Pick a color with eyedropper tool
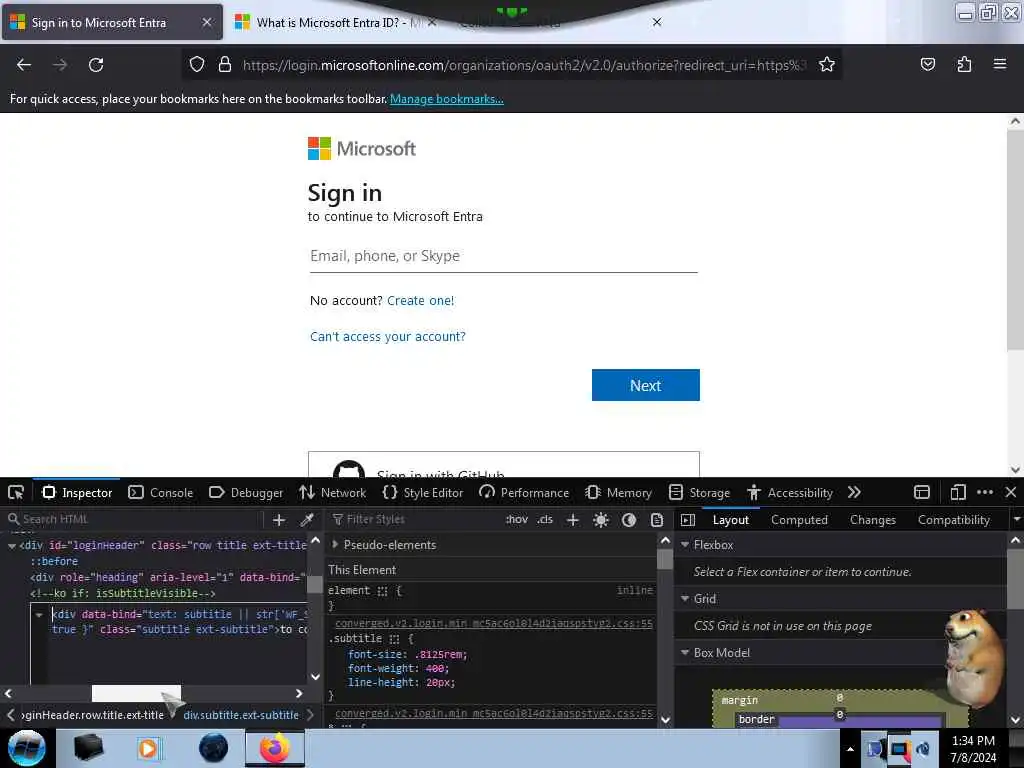Screen dimensions: 1024x768 tap(306, 520)
